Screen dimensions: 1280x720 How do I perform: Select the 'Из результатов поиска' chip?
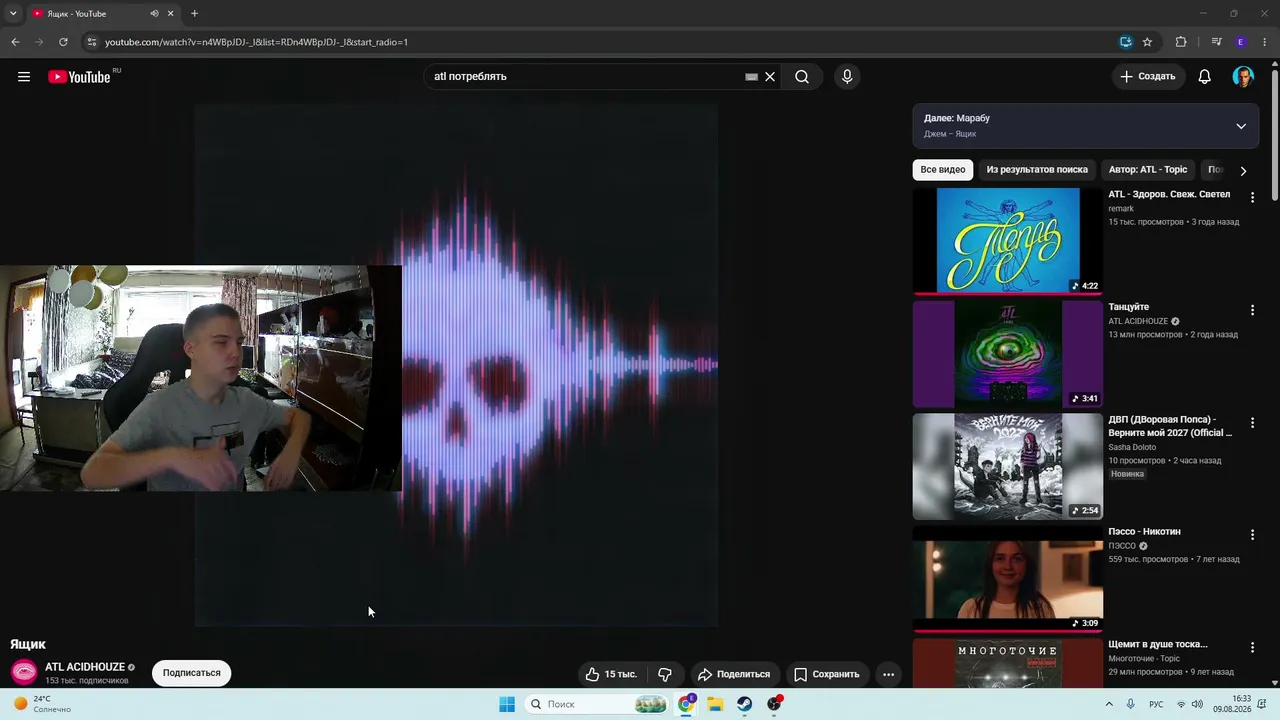(x=1037, y=170)
